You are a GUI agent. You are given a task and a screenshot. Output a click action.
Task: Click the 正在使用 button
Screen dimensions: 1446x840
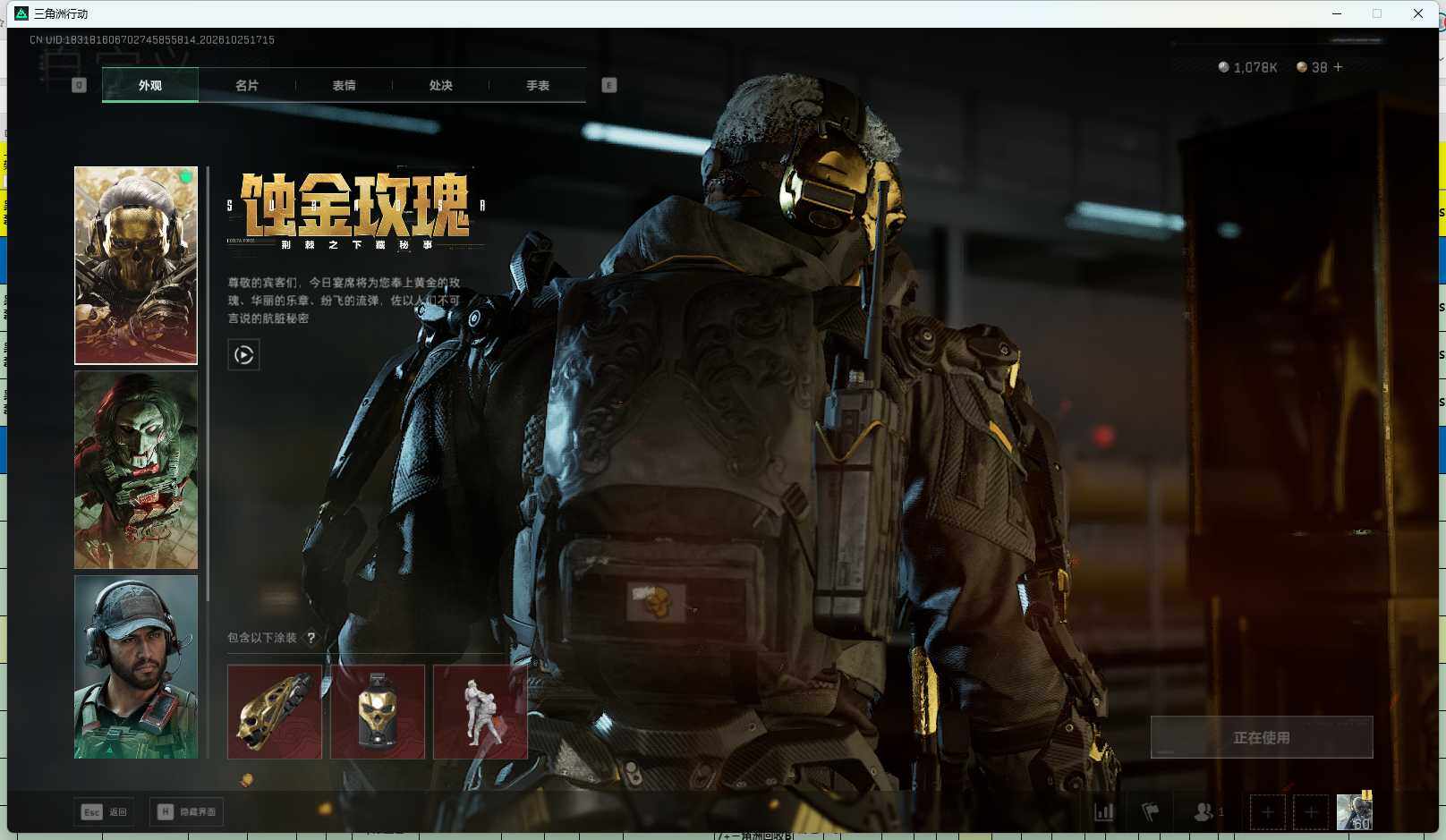pos(1262,737)
